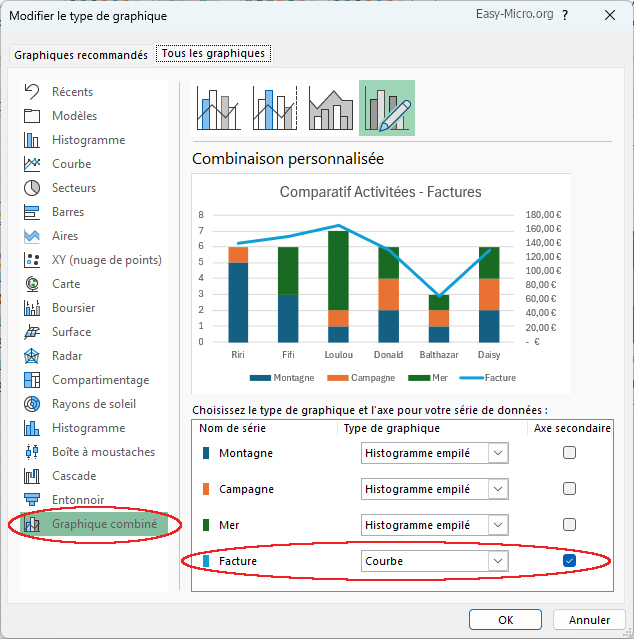
Task: Switch to Graphiques recommandés tab
Action: pyautogui.click(x=81, y=55)
